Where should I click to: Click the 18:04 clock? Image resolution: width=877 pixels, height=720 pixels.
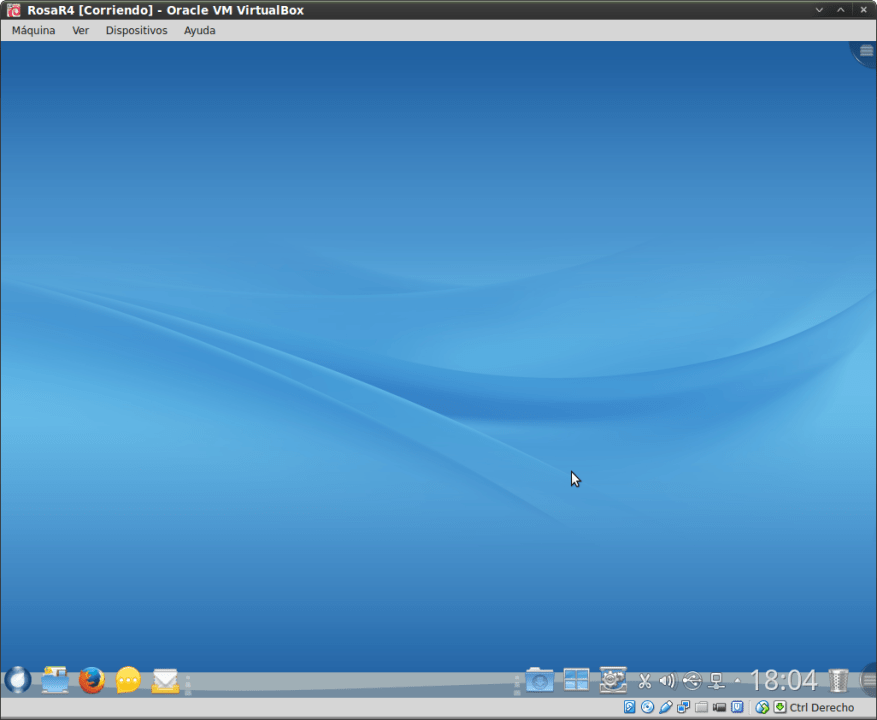tap(783, 681)
